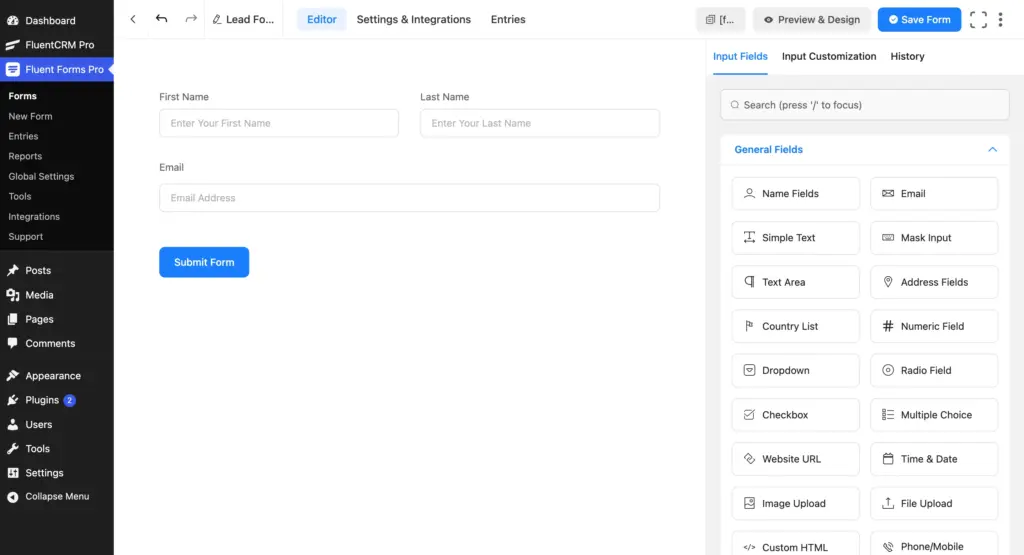The width and height of the screenshot is (1024, 555).
Task: Collapse the General Fields section
Action: click(x=992, y=150)
